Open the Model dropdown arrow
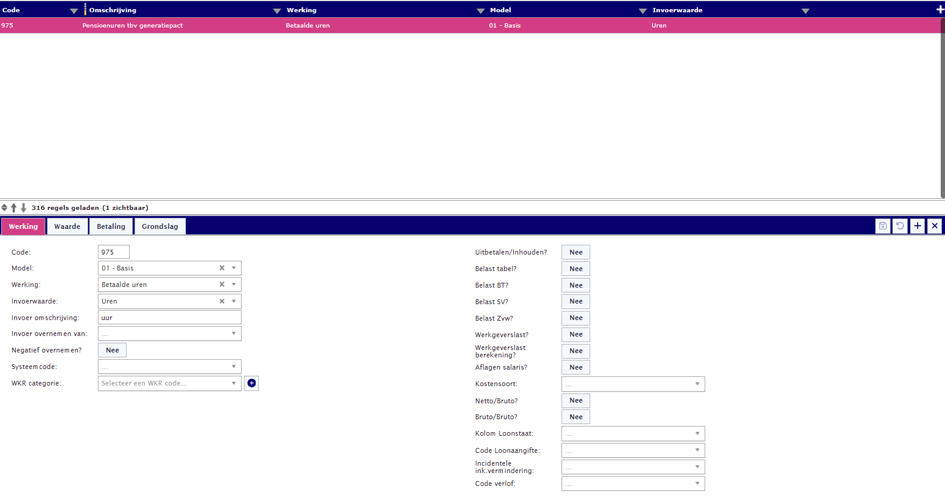 click(x=234, y=268)
